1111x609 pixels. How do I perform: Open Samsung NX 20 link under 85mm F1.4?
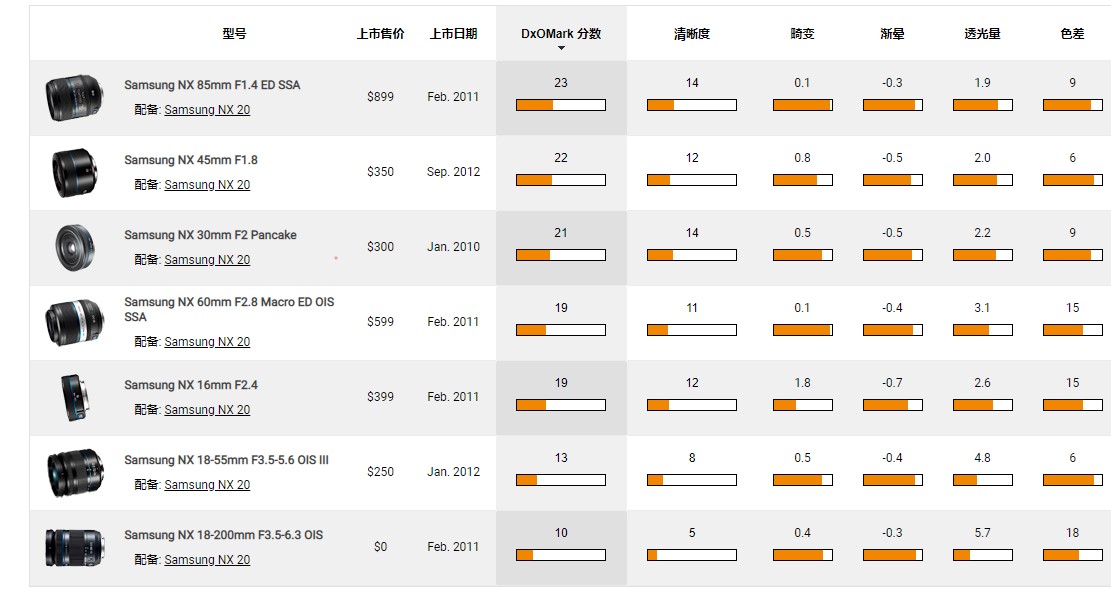[x=207, y=110]
